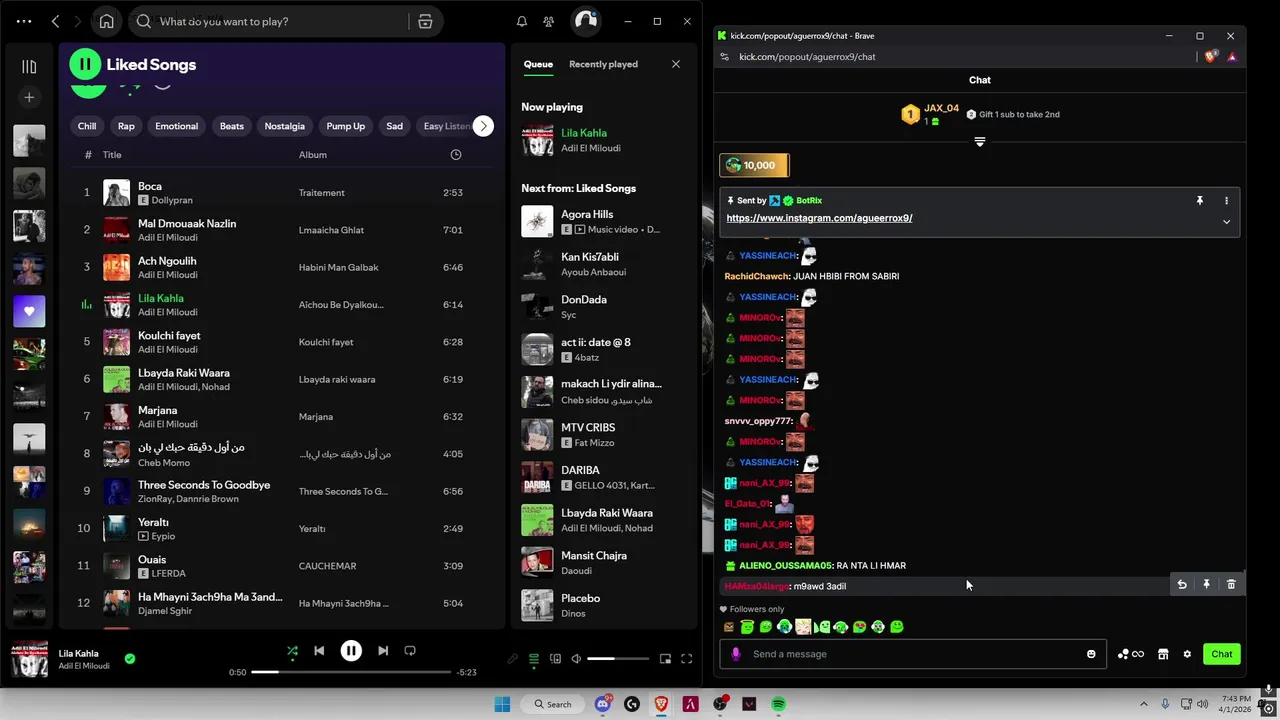
Task: Seek on the song progress bar
Action: pos(351,672)
